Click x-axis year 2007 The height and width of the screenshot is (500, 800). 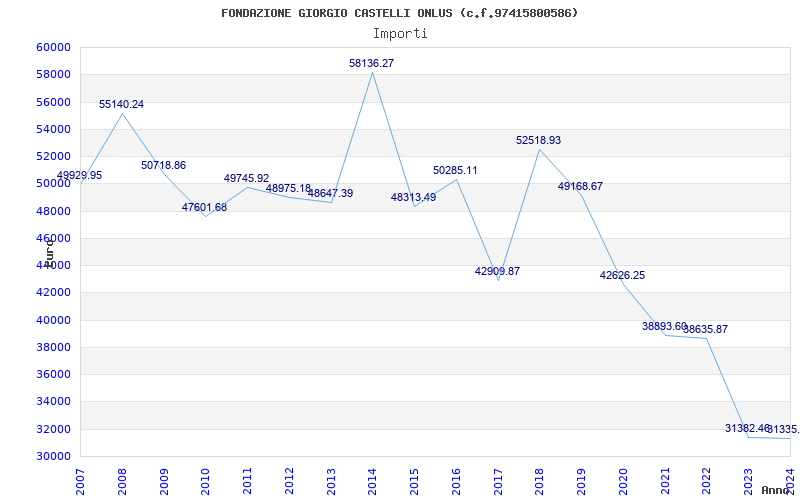[x=80, y=482]
